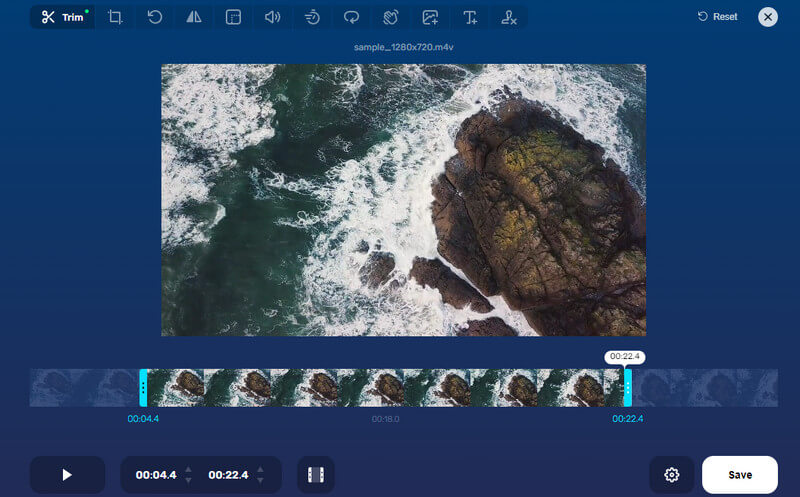
Task: Play the video preview
Action: point(67,475)
